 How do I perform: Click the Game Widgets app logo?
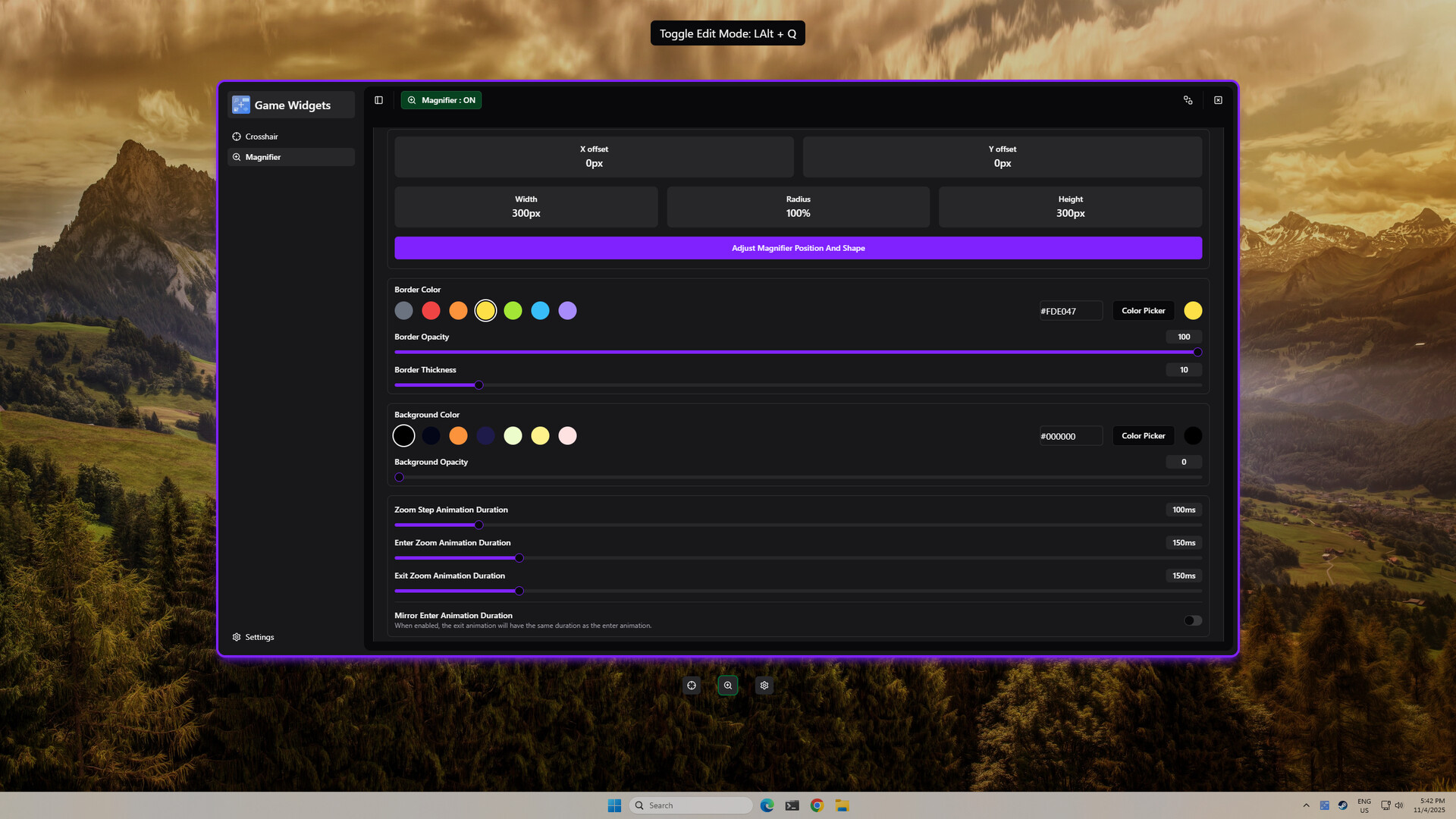click(x=240, y=105)
